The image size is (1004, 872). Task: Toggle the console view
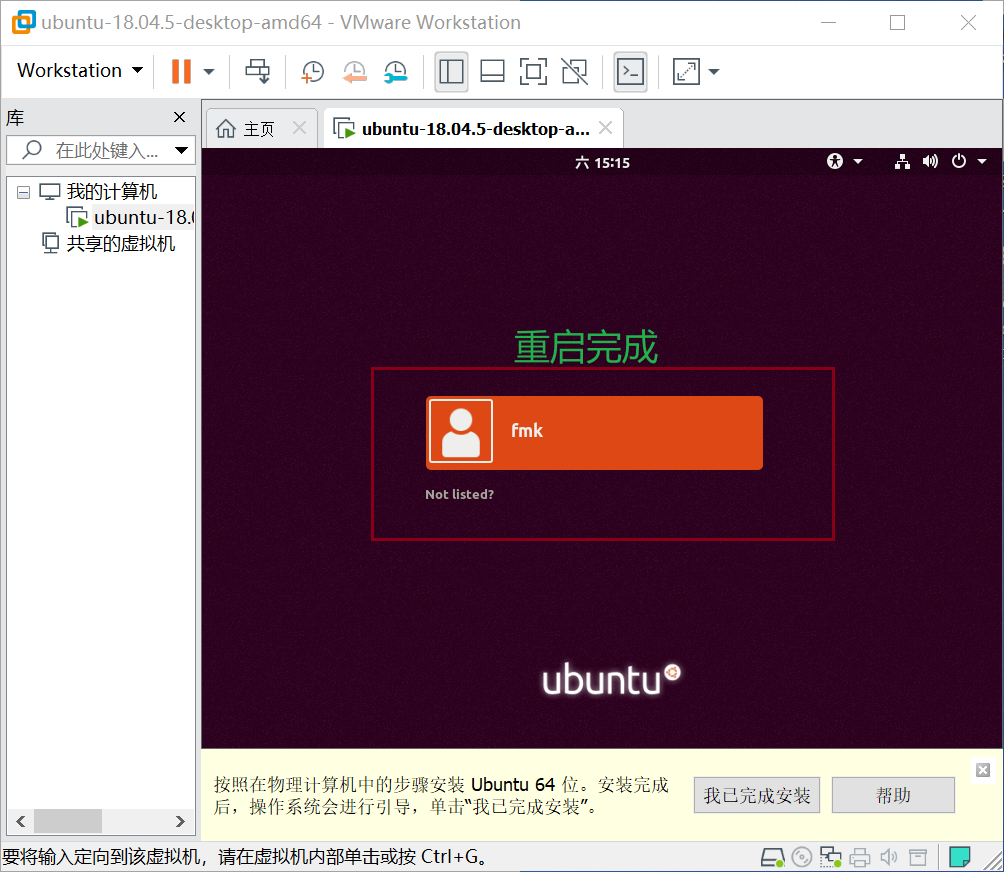[630, 71]
